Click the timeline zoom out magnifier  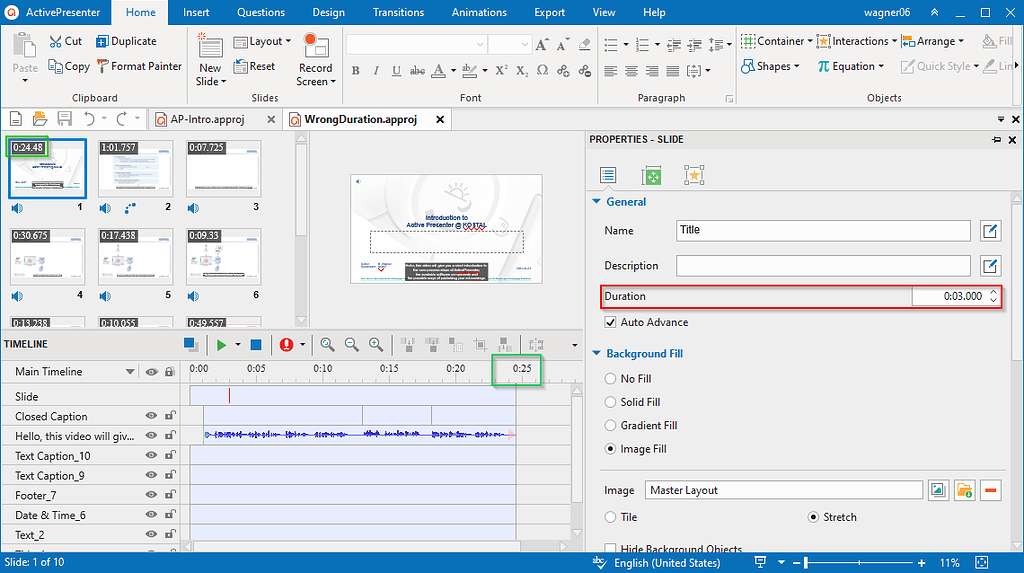(x=352, y=344)
